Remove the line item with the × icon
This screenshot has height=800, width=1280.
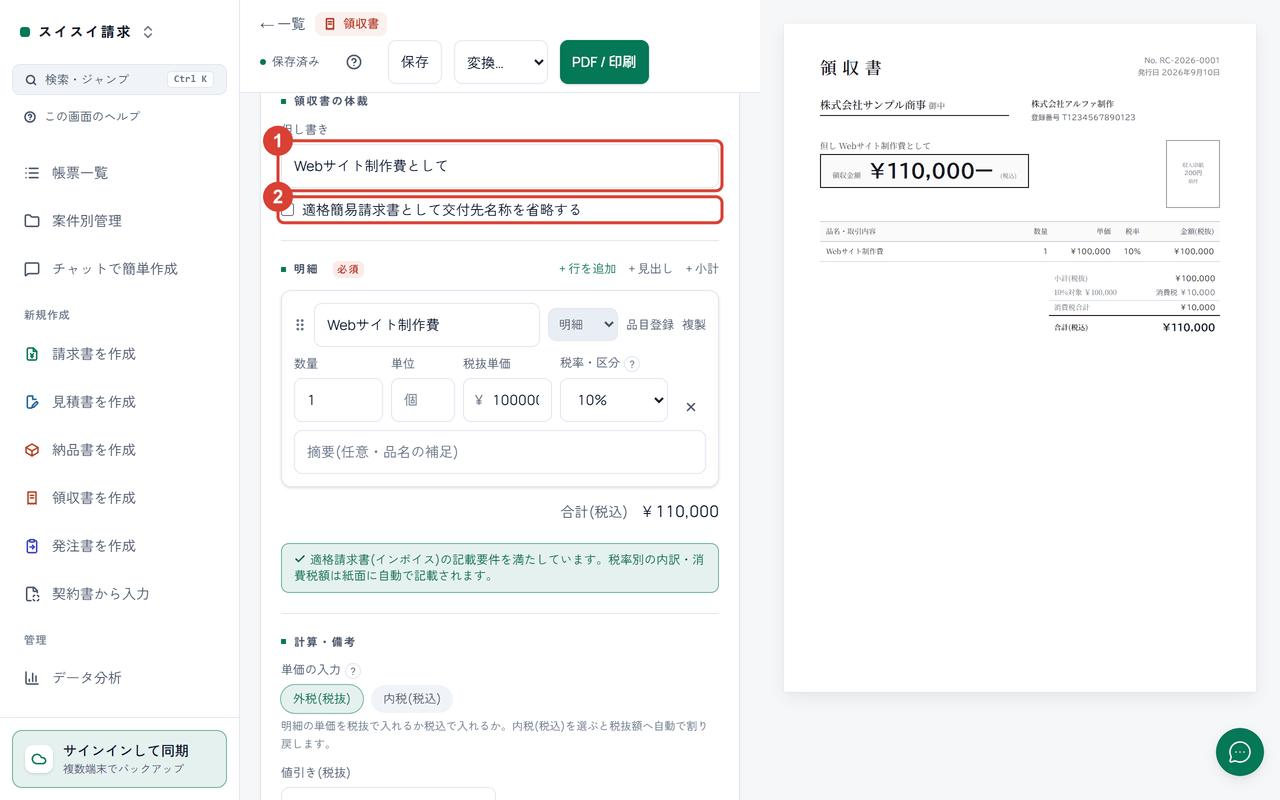coord(690,407)
